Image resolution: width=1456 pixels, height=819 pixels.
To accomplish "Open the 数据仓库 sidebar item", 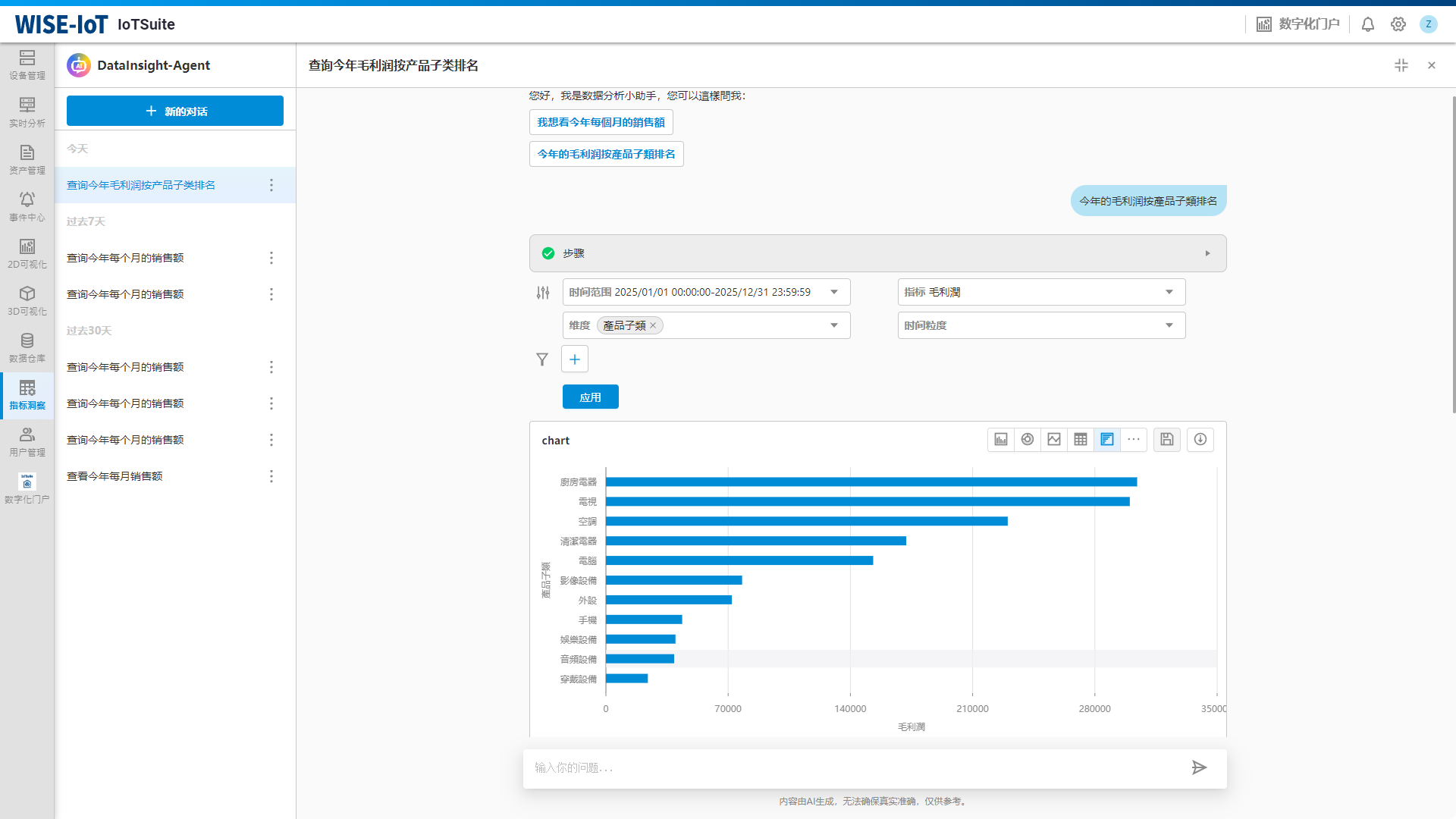I will click(27, 348).
